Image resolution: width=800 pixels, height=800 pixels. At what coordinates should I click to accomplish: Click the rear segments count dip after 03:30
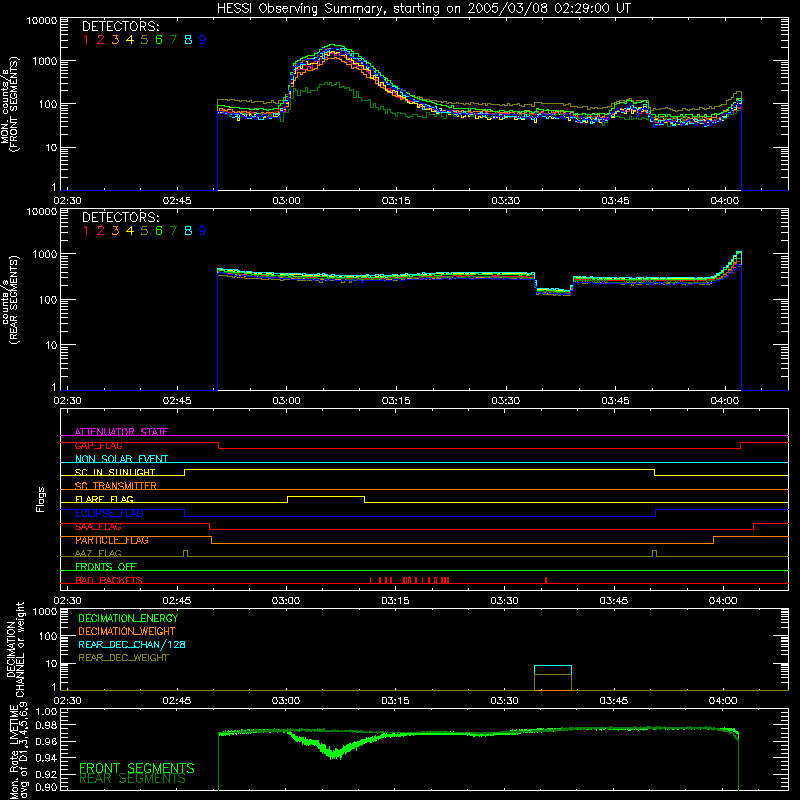pyautogui.click(x=554, y=291)
